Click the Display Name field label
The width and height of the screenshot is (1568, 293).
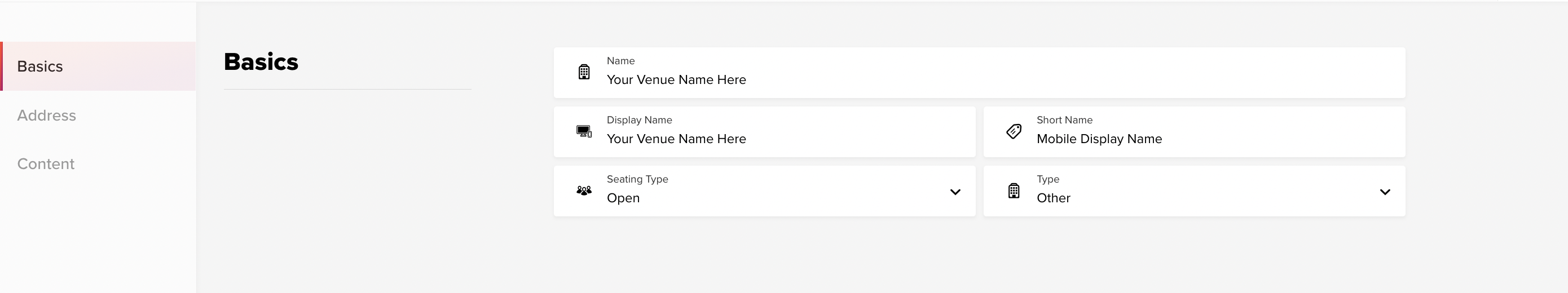(639, 121)
